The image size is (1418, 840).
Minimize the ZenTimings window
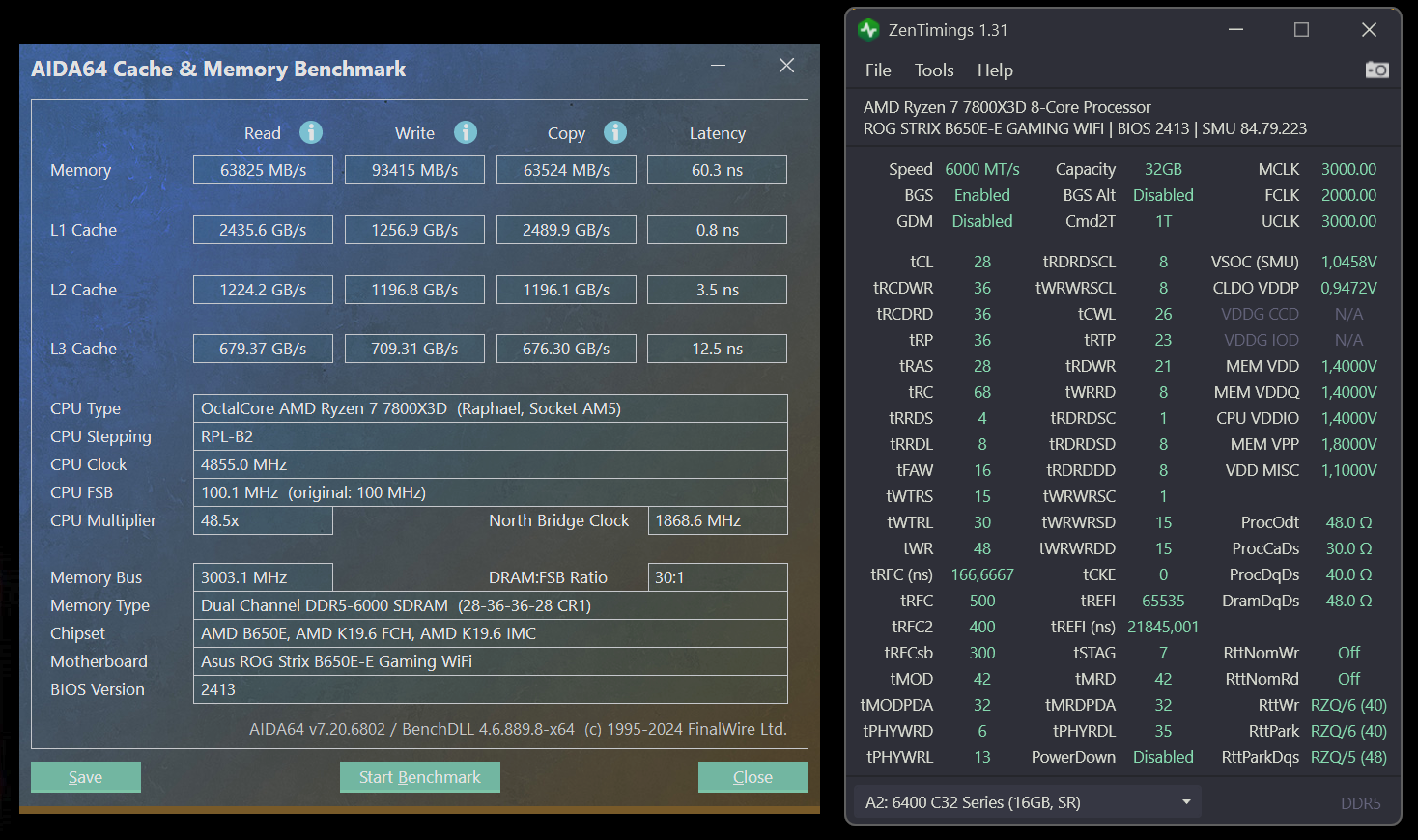coord(1235,30)
